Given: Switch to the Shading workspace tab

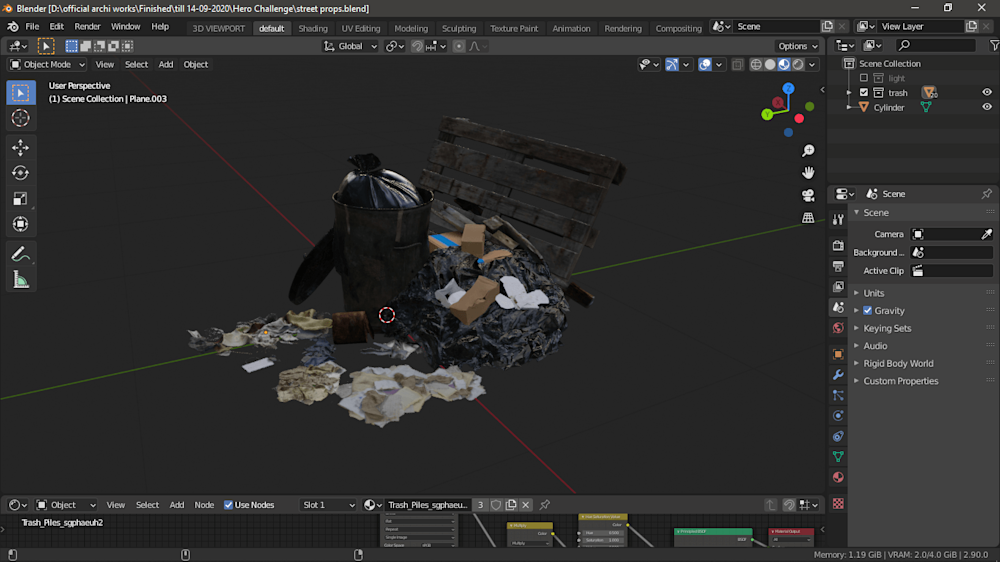Looking at the screenshot, I should pyautogui.click(x=313, y=28).
